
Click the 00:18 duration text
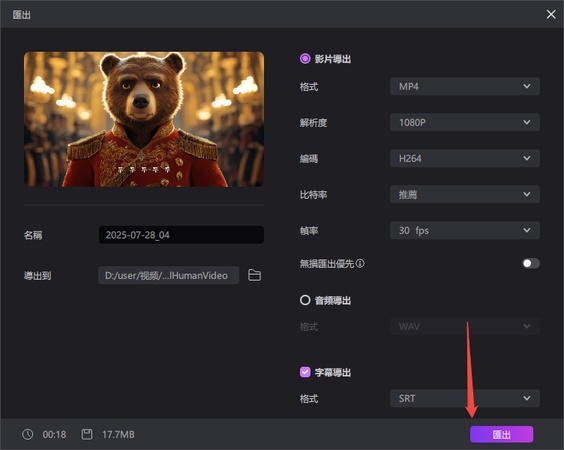click(x=54, y=435)
